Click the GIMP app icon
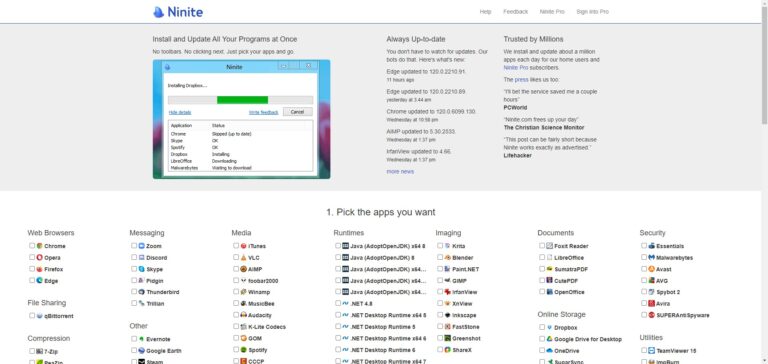 pos(447,281)
